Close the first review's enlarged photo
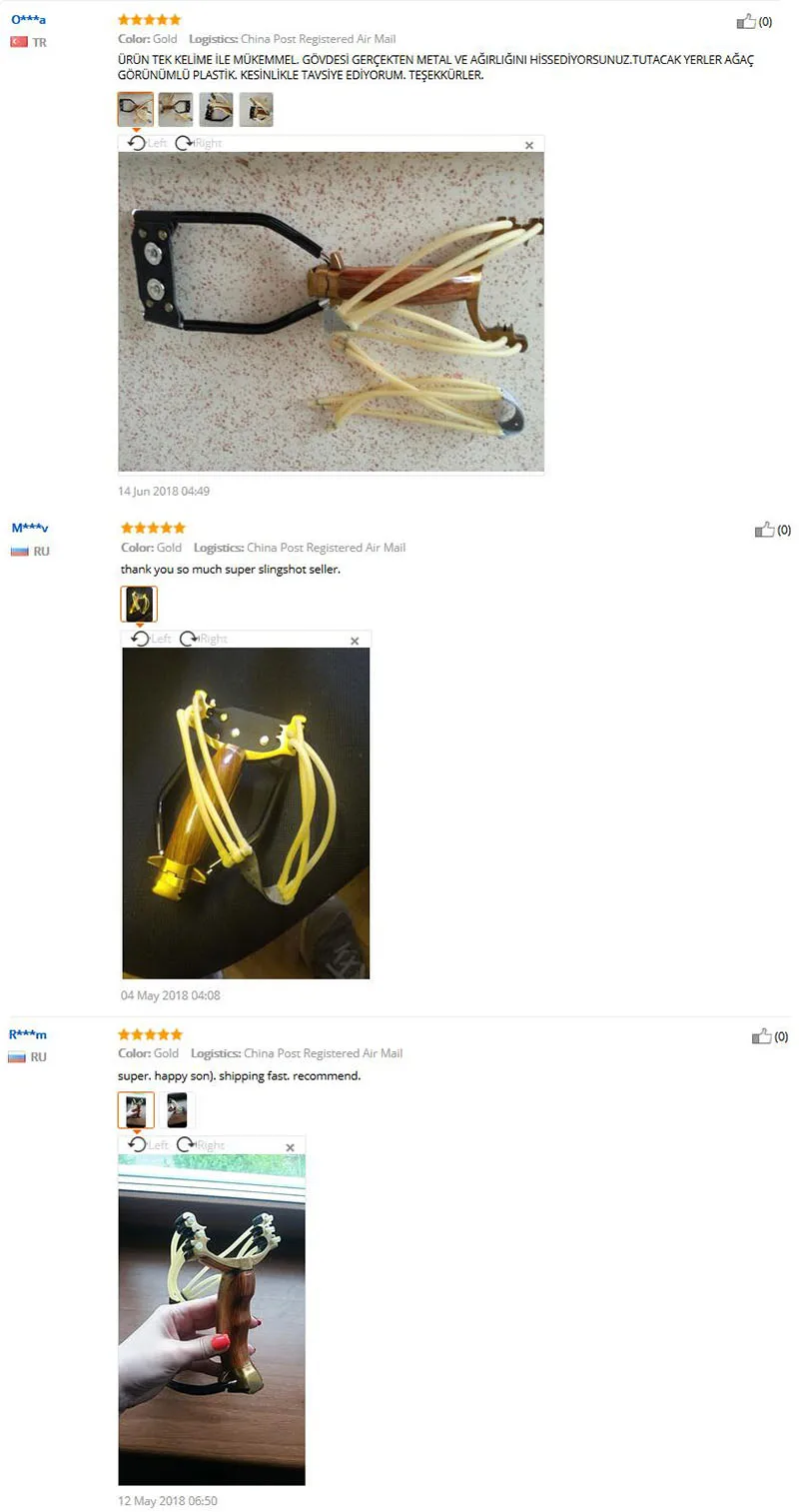The height and width of the screenshot is (1512, 799). 529,145
